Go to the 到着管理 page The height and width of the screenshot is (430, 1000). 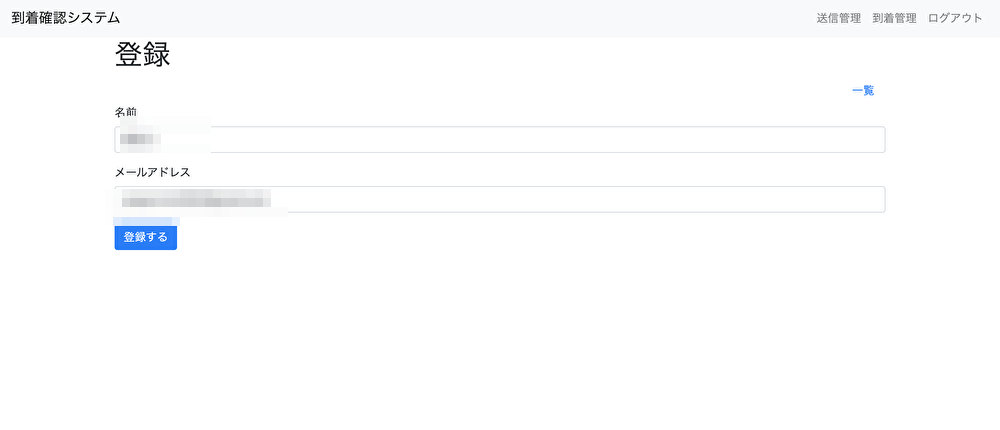[894, 18]
